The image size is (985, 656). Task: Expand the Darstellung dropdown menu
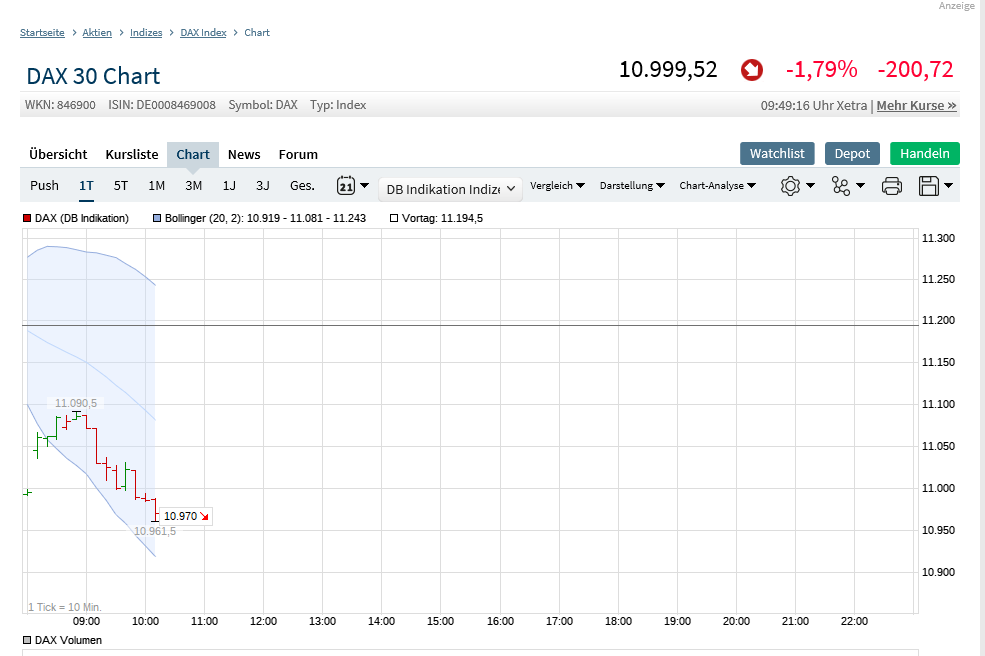click(632, 185)
